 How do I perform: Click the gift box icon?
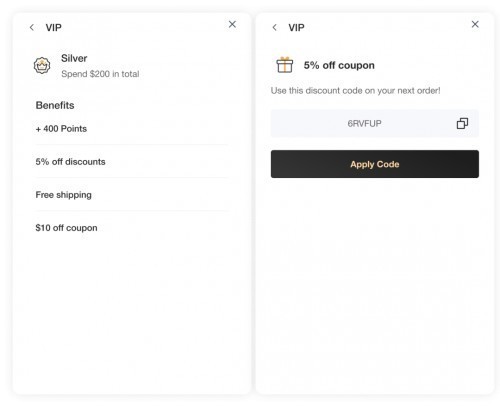285,65
